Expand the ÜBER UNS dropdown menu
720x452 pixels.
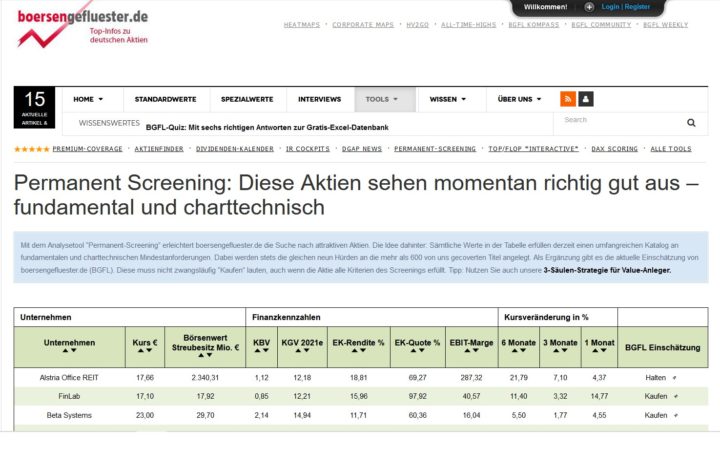pyautogui.click(x=519, y=99)
